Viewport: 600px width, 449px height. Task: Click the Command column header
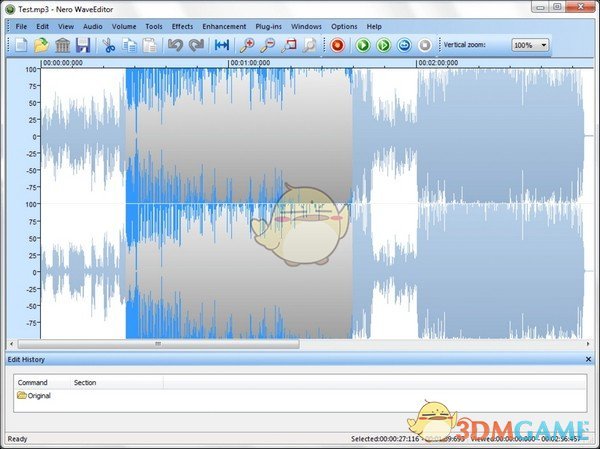[x=42, y=382]
